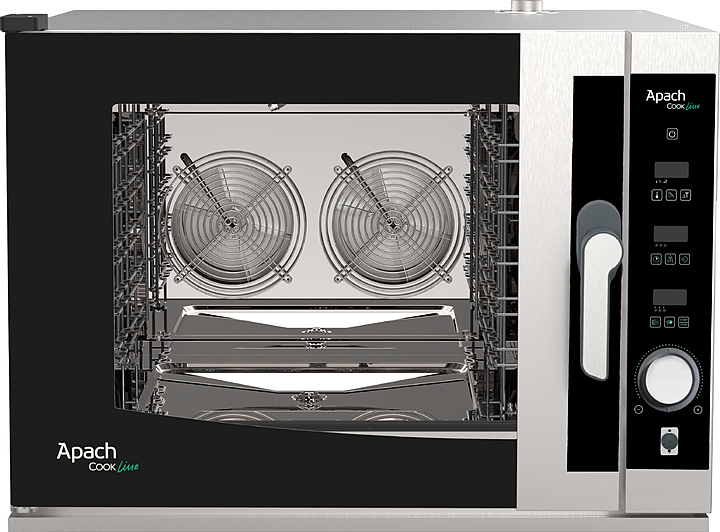Click the oven door handle
720x532 pixels.
pos(598,287)
